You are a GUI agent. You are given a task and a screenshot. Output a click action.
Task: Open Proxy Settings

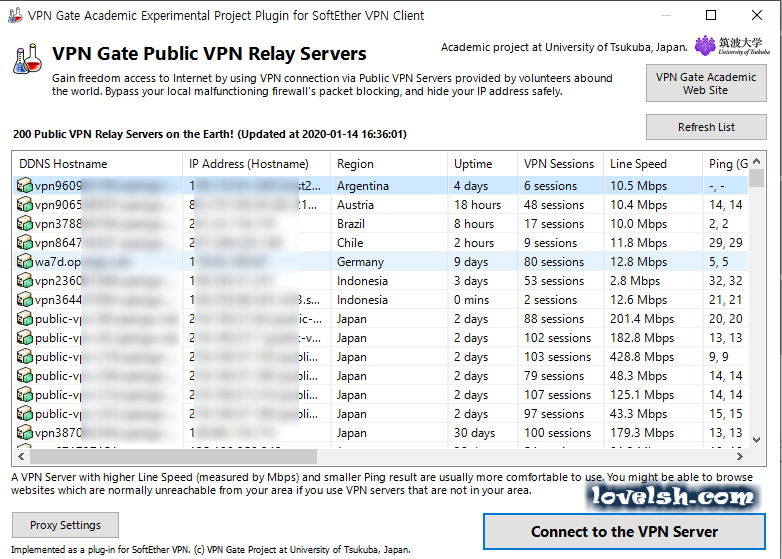65,525
